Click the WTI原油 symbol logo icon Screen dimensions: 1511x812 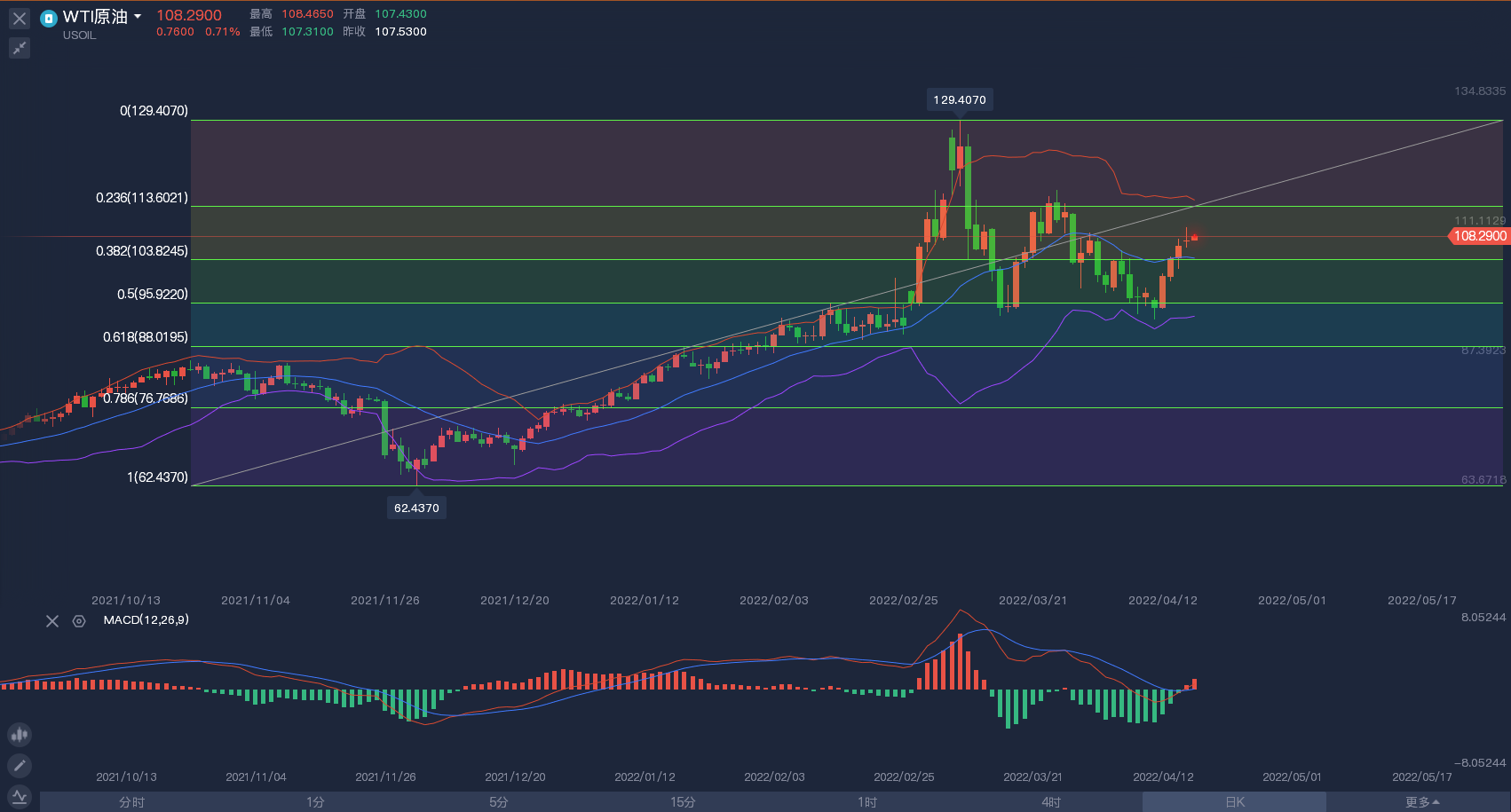click(x=49, y=18)
